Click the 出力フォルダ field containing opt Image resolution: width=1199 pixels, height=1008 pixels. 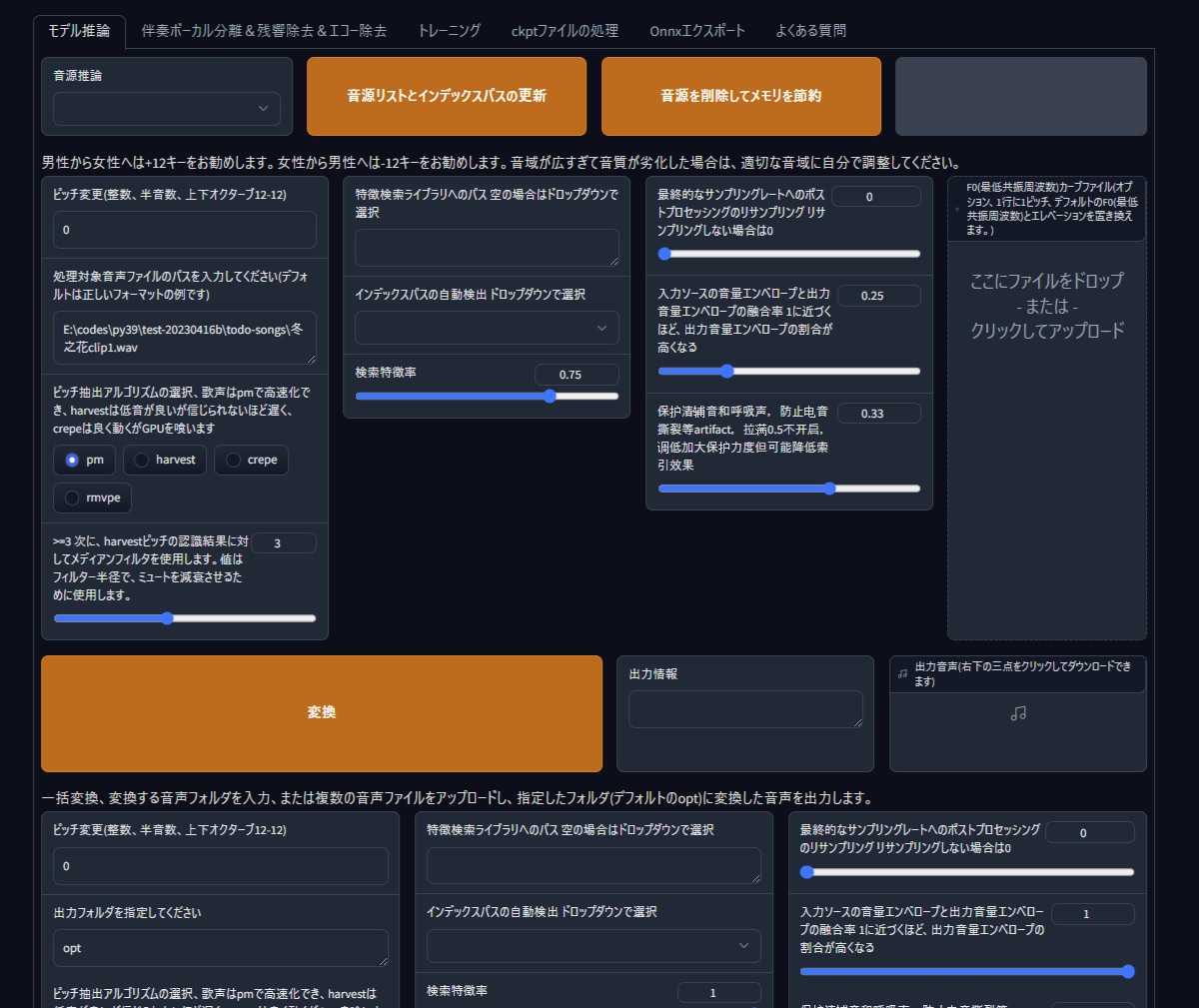221,948
